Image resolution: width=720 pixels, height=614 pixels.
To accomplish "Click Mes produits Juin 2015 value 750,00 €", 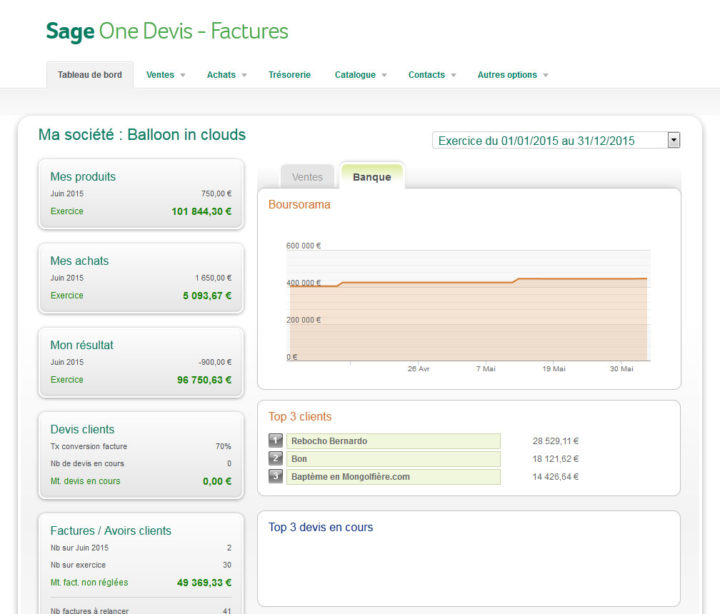I will (216, 194).
